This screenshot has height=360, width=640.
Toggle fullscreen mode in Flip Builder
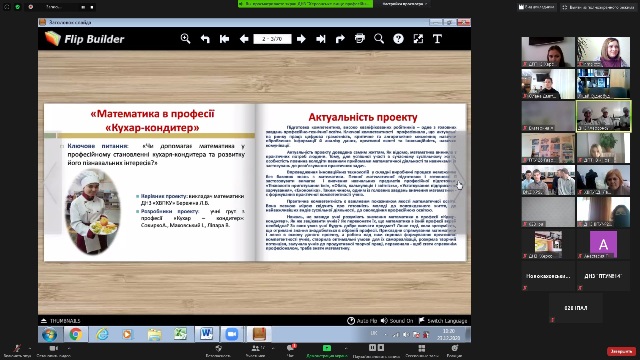click(x=418, y=39)
